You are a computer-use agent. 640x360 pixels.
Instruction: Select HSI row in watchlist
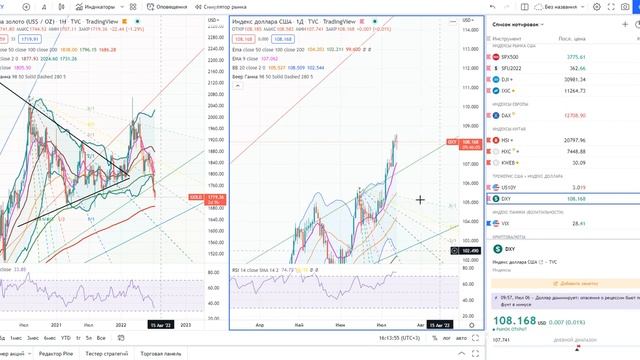[562, 140]
